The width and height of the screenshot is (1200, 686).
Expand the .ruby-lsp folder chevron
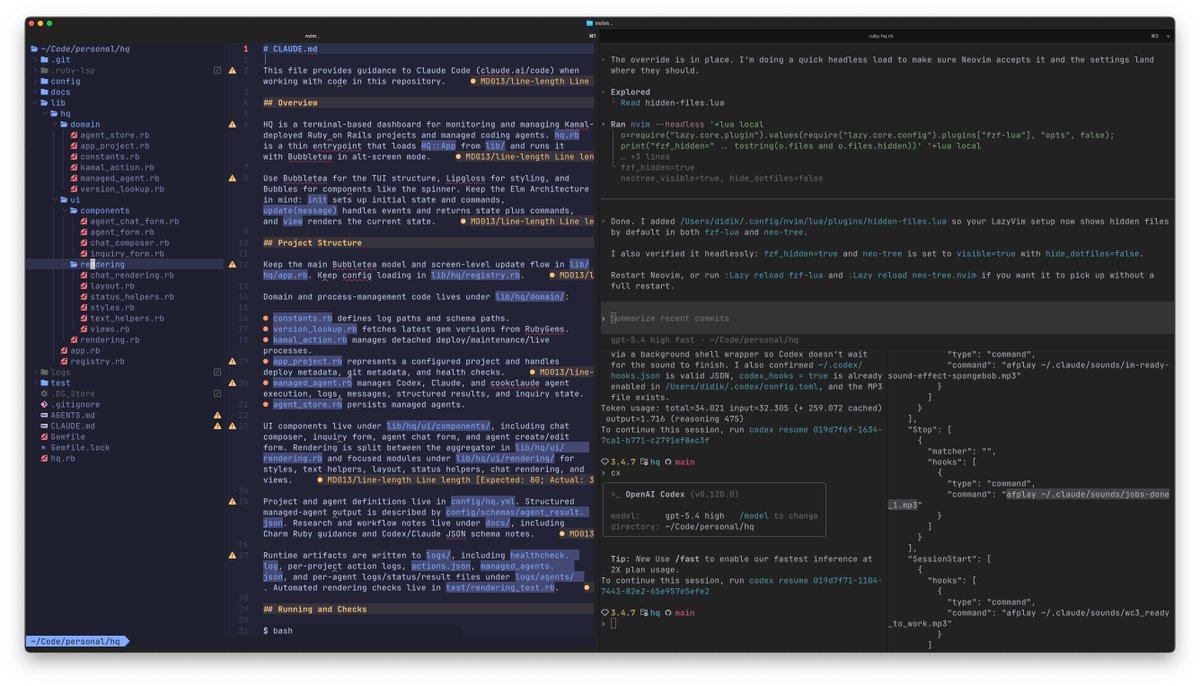(35, 70)
